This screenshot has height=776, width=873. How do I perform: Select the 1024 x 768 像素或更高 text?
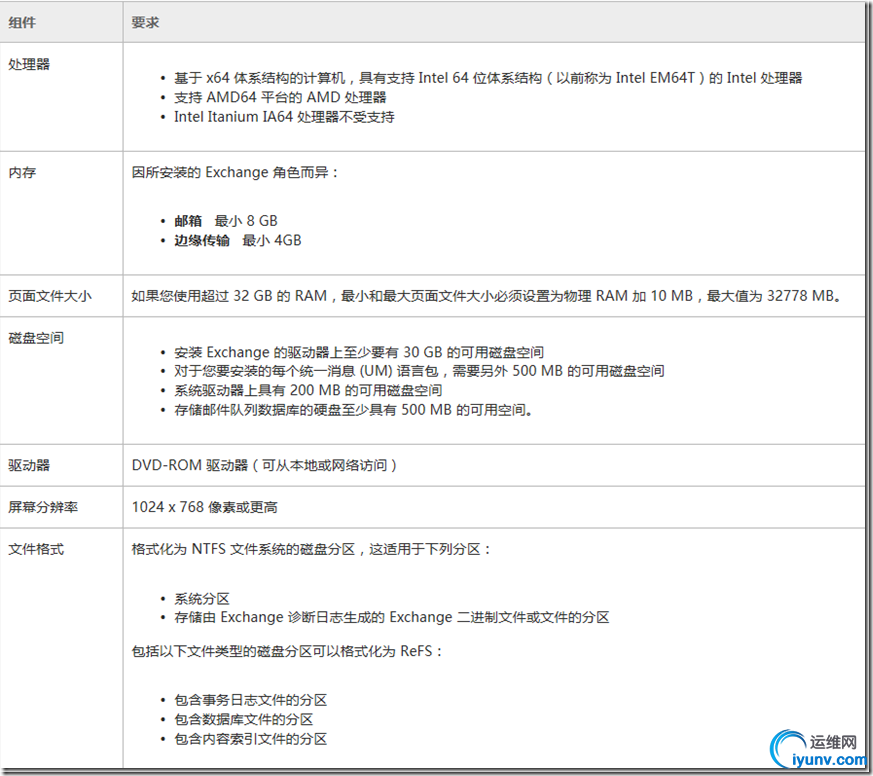(204, 507)
